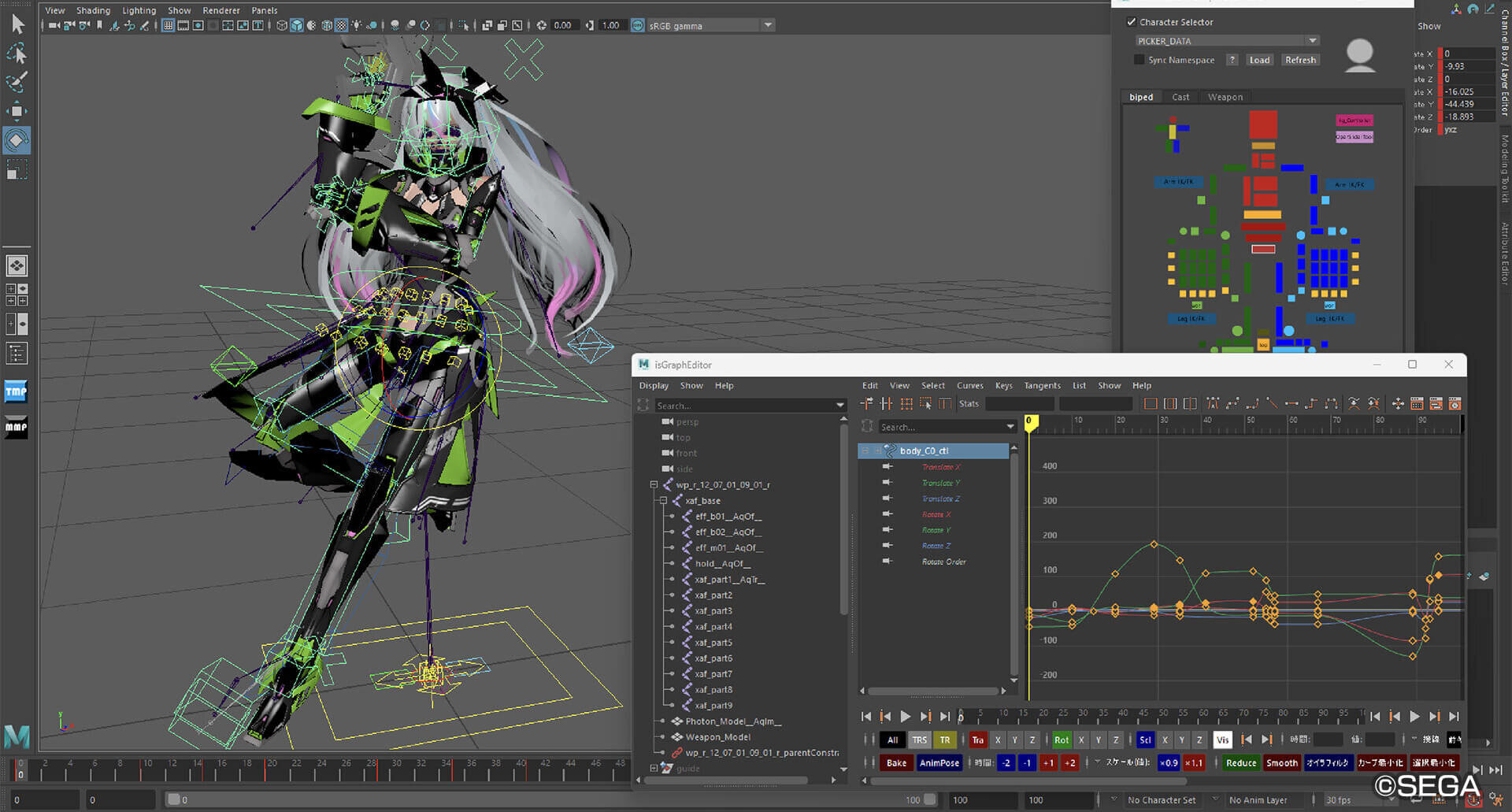The image size is (1512, 812).
Task: Set Linear tangents icon
Action: tap(1272, 404)
